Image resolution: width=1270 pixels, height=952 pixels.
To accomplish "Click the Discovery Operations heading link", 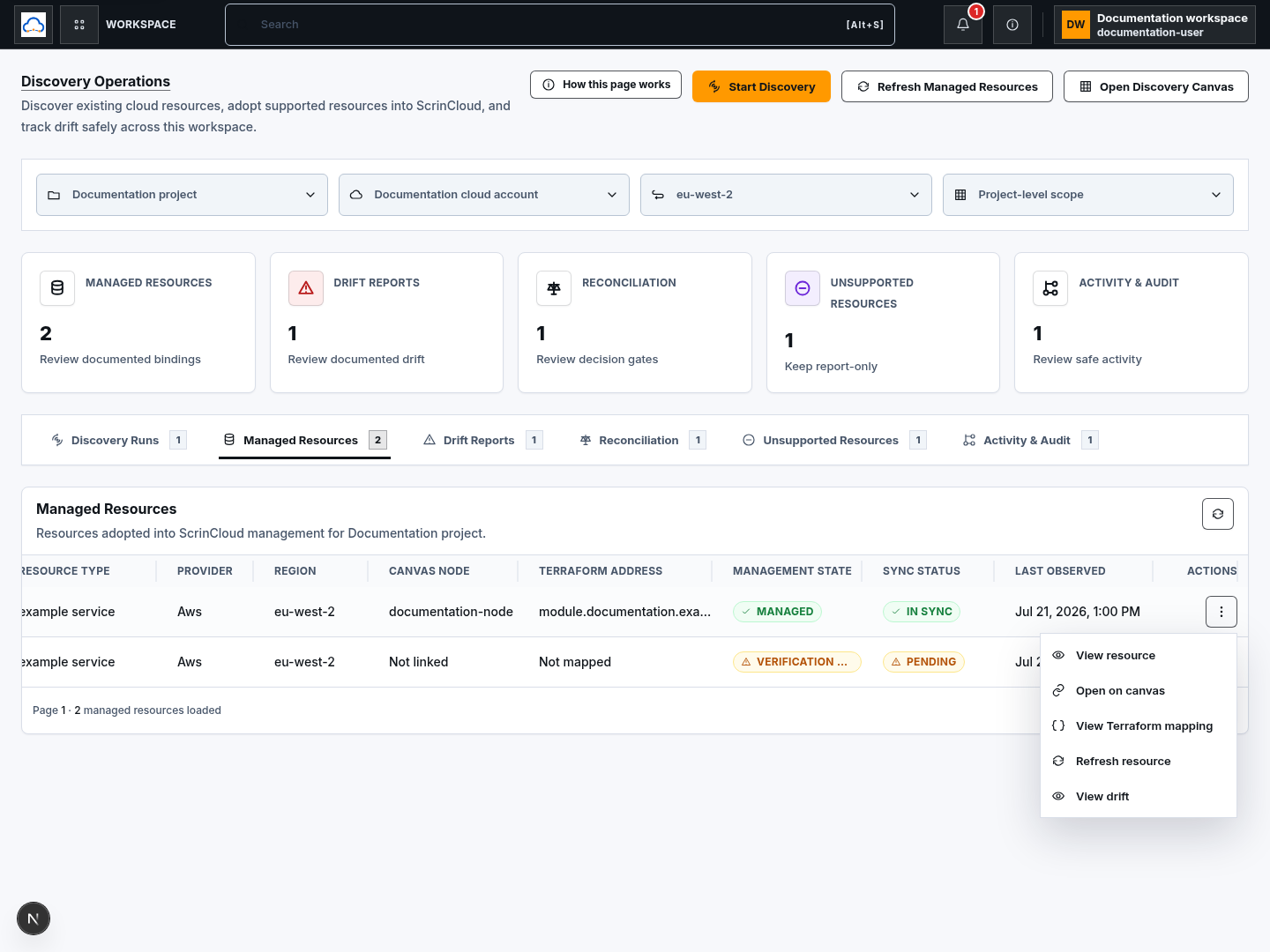I will 95,81.
